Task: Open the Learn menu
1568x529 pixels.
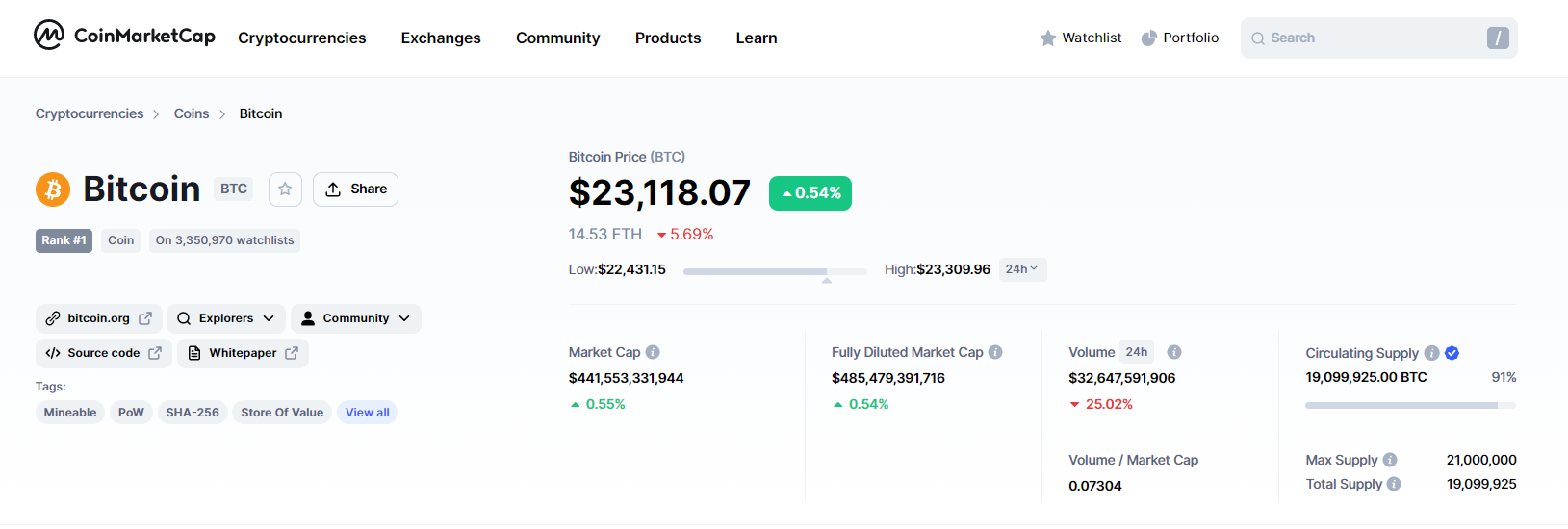Action: [757, 38]
